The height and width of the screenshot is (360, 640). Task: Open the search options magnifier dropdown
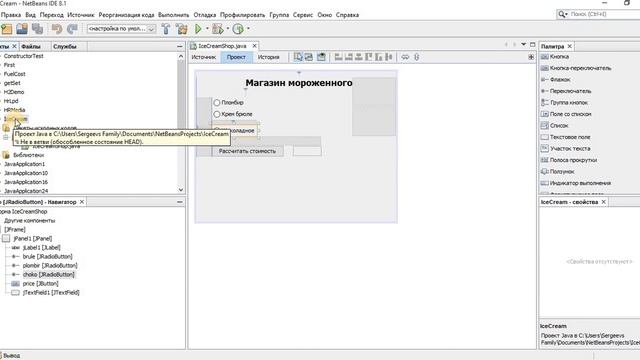(x=563, y=14)
